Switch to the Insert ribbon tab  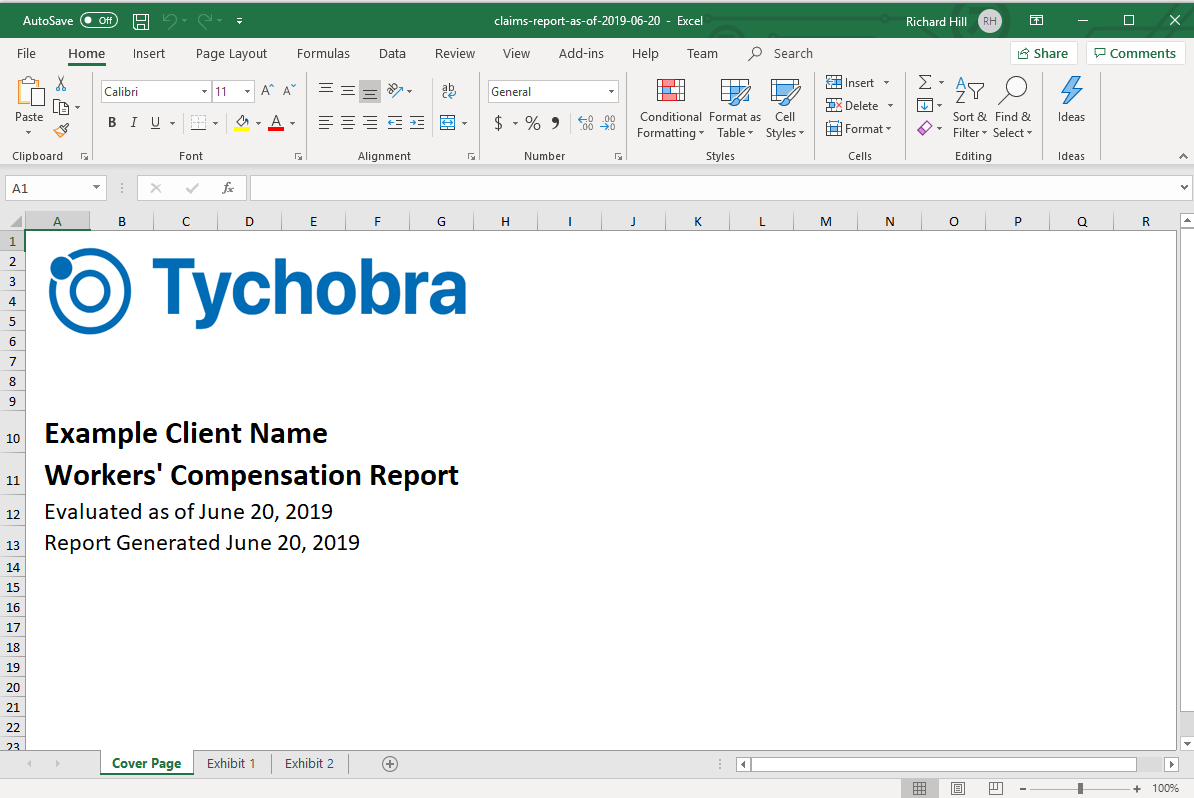coord(148,53)
